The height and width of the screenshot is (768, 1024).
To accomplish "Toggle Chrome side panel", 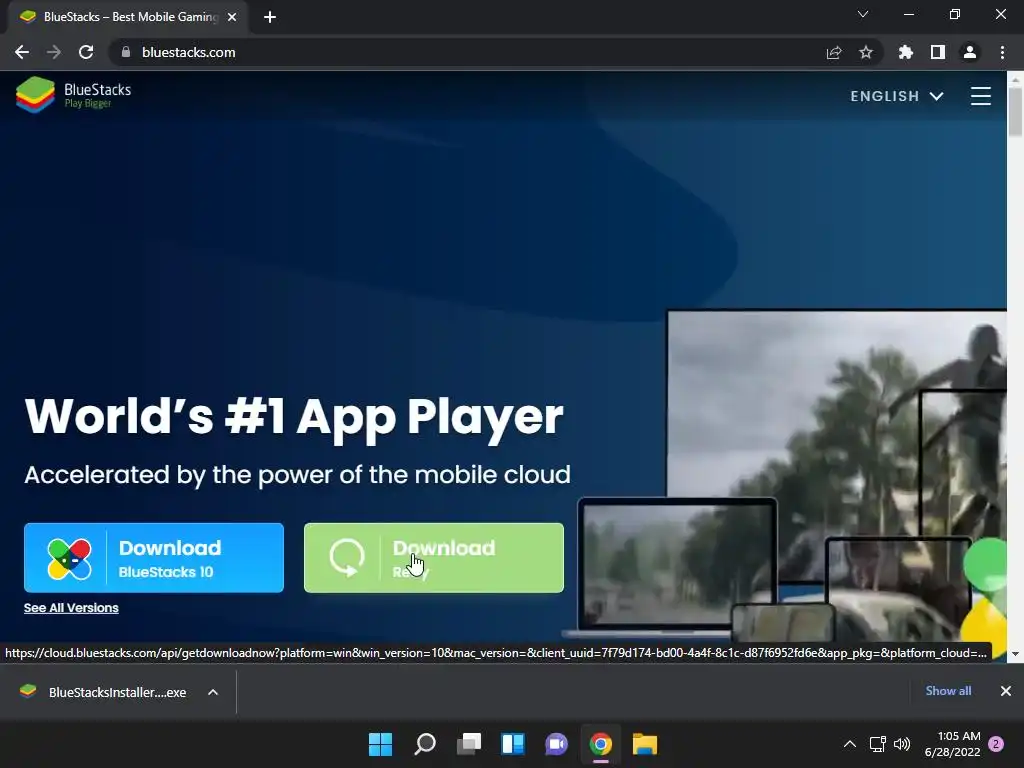I will click(938, 52).
